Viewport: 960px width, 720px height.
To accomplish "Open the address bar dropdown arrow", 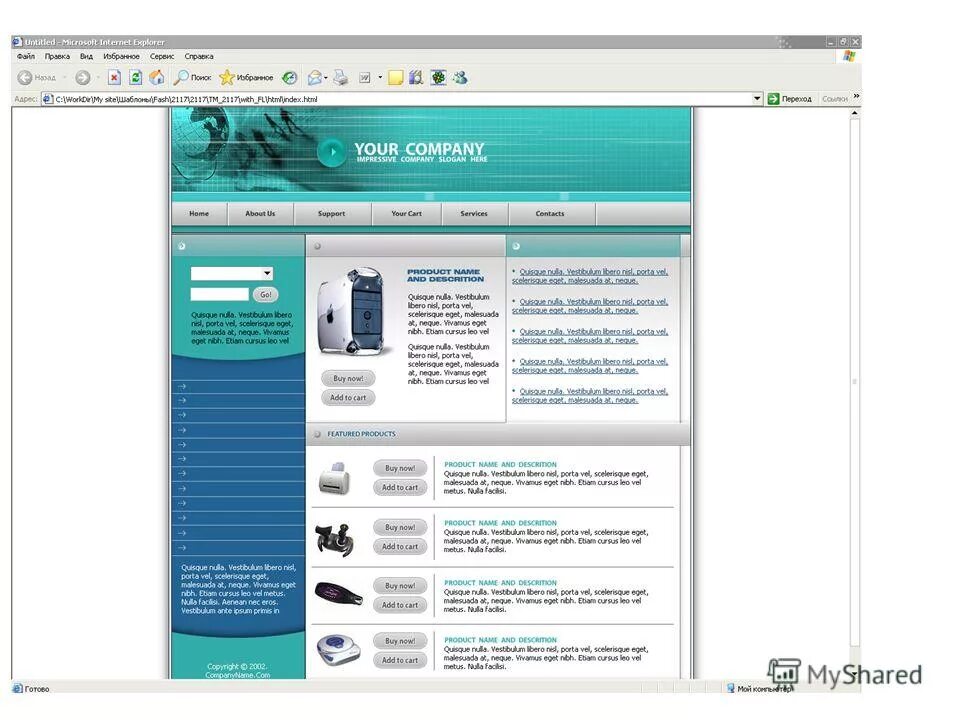I will [x=757, y=99].
